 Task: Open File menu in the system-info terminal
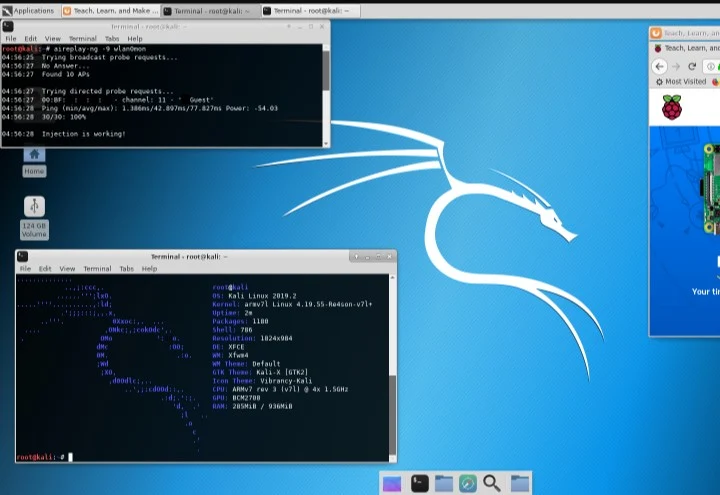tap(25, 269)
